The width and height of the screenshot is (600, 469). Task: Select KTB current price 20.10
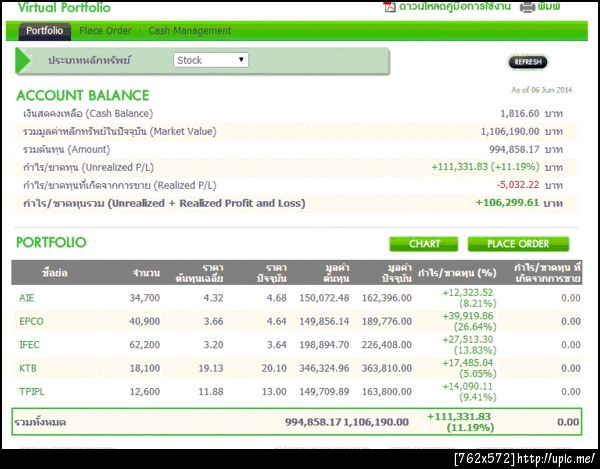[x=274, y=368]
